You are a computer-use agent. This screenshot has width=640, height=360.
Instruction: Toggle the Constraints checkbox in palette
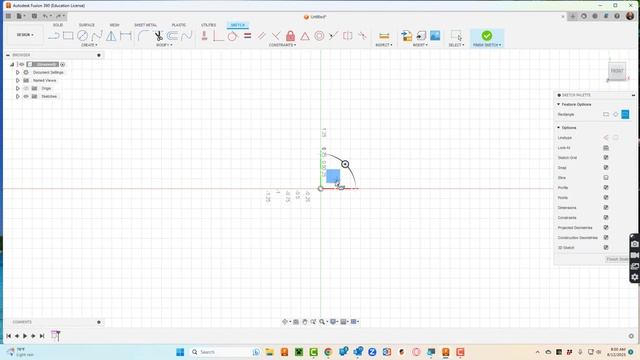point(606,218)
